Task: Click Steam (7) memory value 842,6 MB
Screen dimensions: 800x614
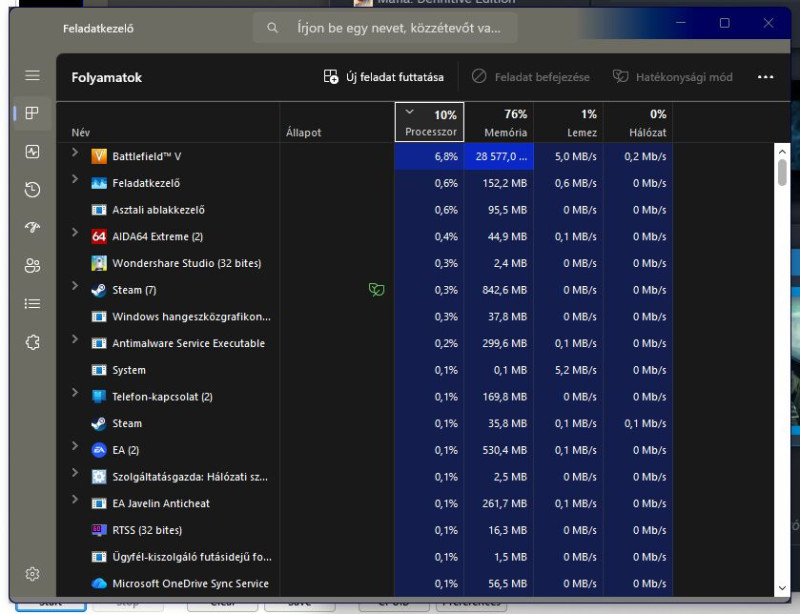Action: tap(505, 290)
